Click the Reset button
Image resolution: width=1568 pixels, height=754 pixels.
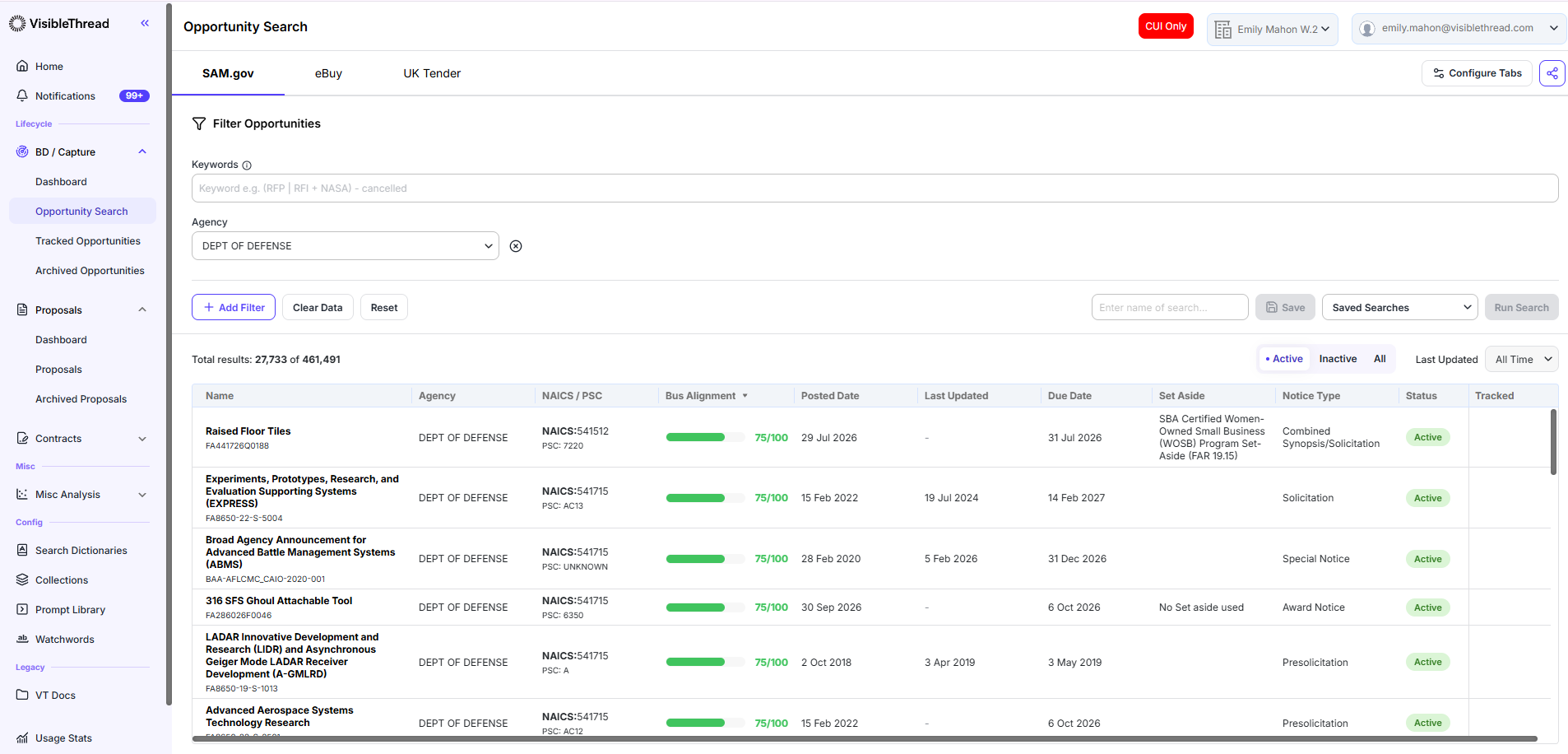coord(384,307)
